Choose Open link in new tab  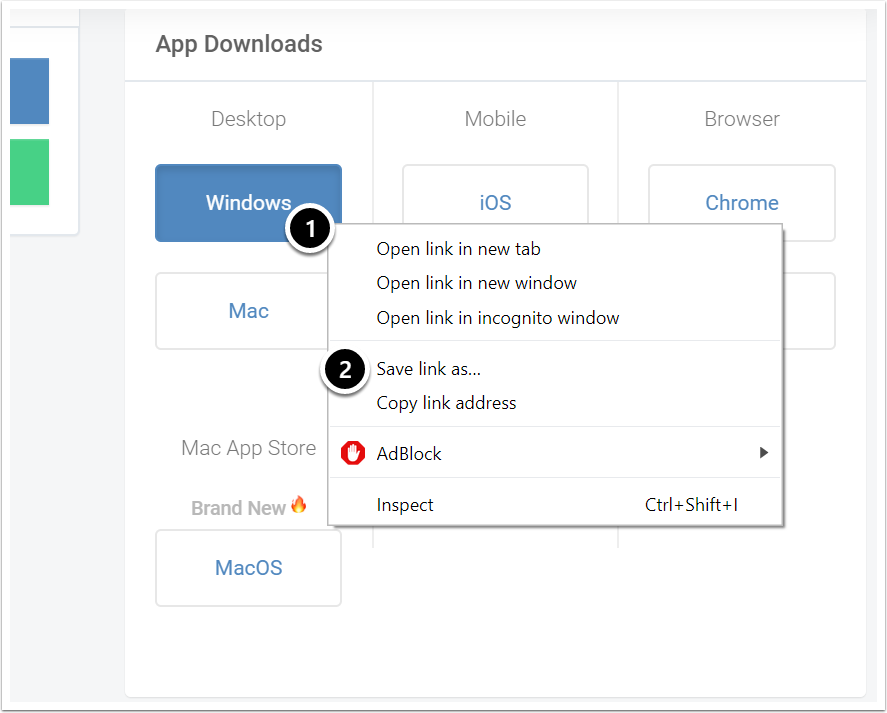click(x=555, y=249)
